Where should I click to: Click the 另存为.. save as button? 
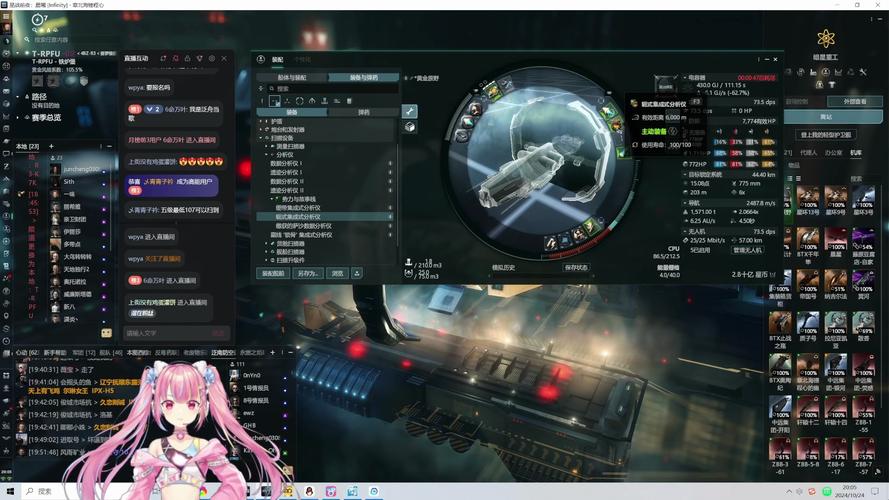(308, 273)
